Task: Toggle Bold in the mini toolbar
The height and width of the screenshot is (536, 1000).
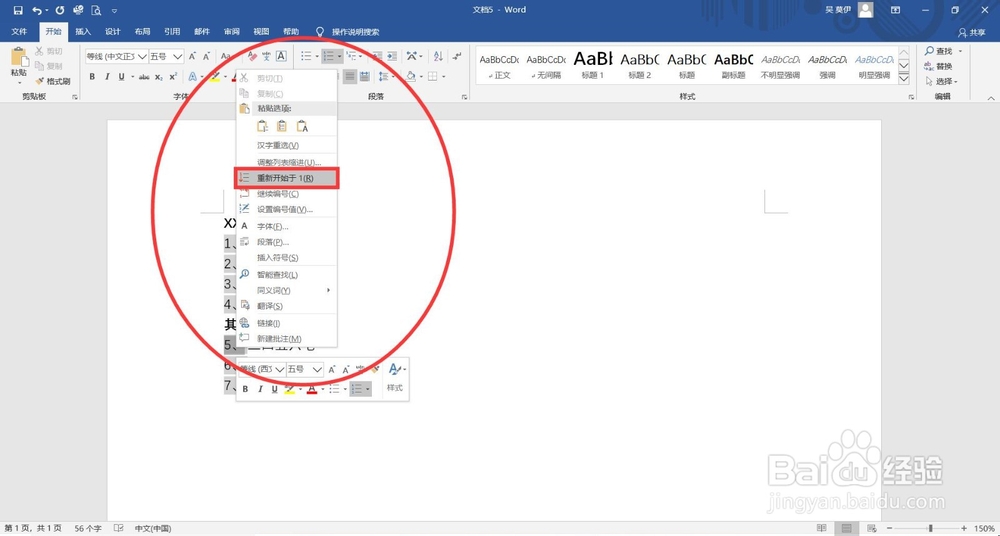Action: pyautogui.click(x=246, y=389)
